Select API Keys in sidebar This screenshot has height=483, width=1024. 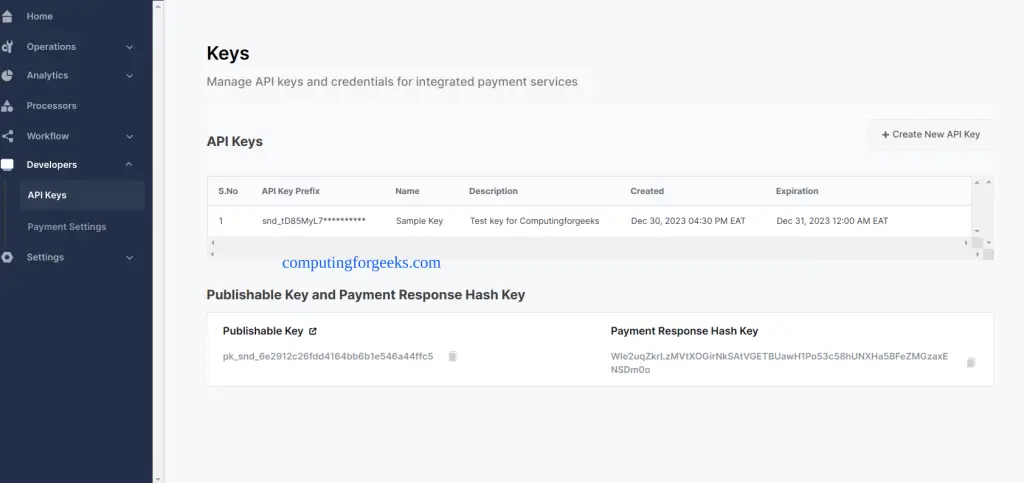coord(82,195)
